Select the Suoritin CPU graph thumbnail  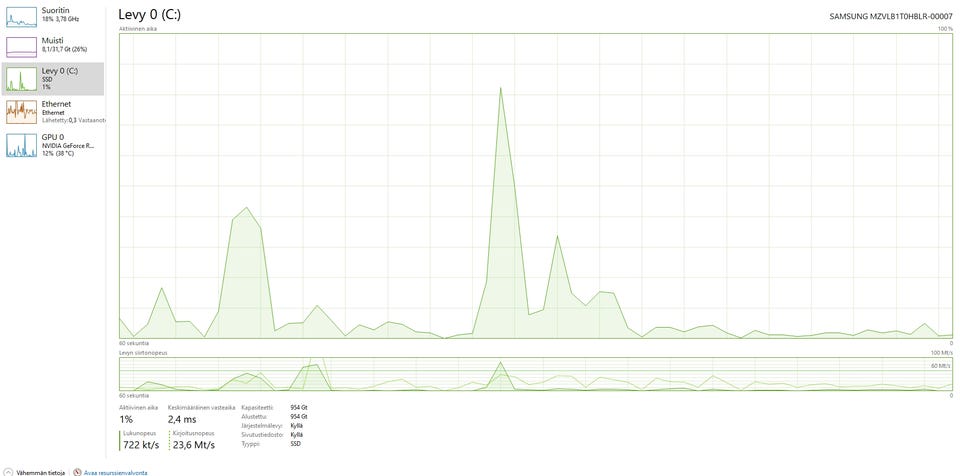(21, 17)
